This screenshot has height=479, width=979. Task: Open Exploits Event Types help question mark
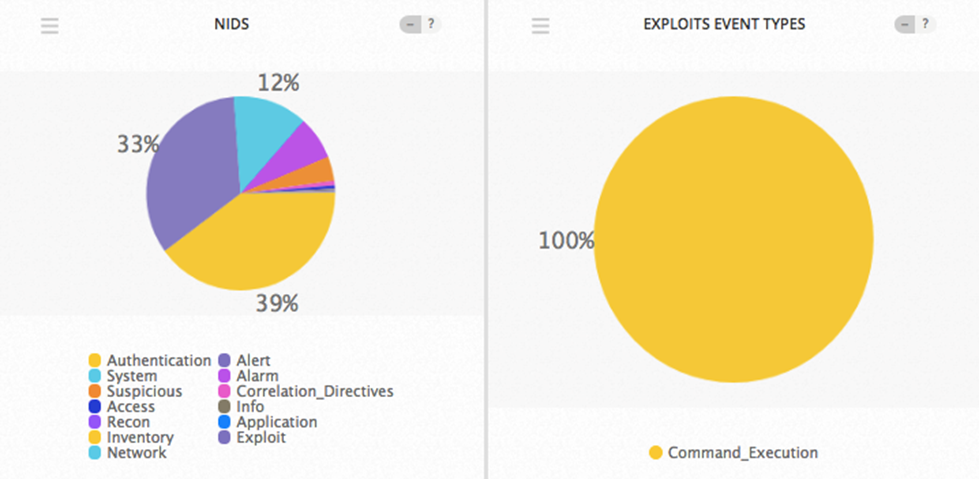[x=925, y=24]
